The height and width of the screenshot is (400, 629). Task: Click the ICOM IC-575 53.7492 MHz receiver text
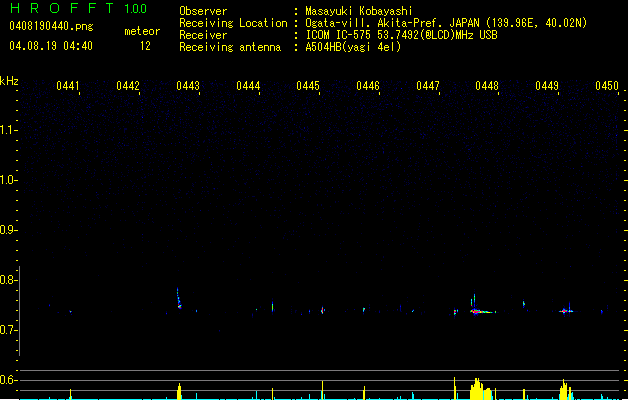(401, 35)
